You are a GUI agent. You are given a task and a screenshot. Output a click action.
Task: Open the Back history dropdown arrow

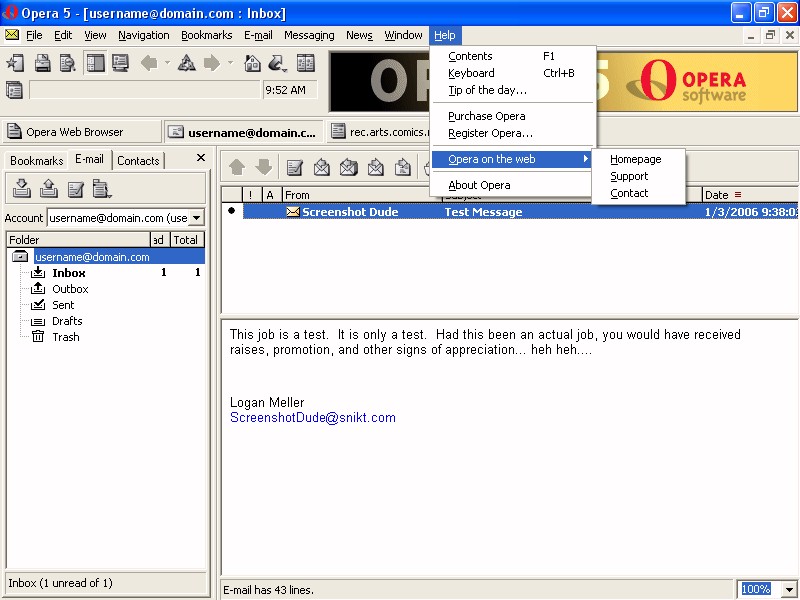[167, 63]
